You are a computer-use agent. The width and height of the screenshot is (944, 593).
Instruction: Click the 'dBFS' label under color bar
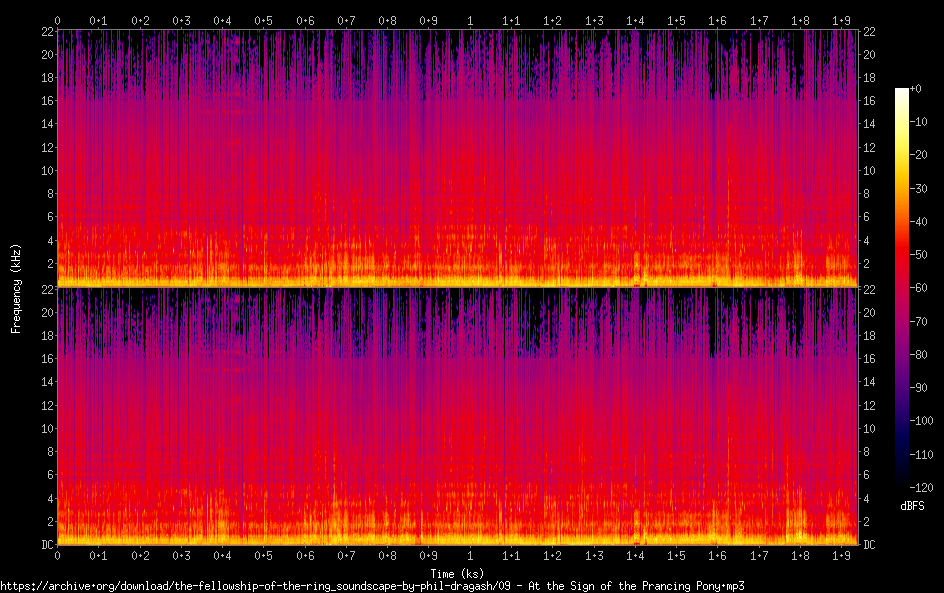click(911, 507)
